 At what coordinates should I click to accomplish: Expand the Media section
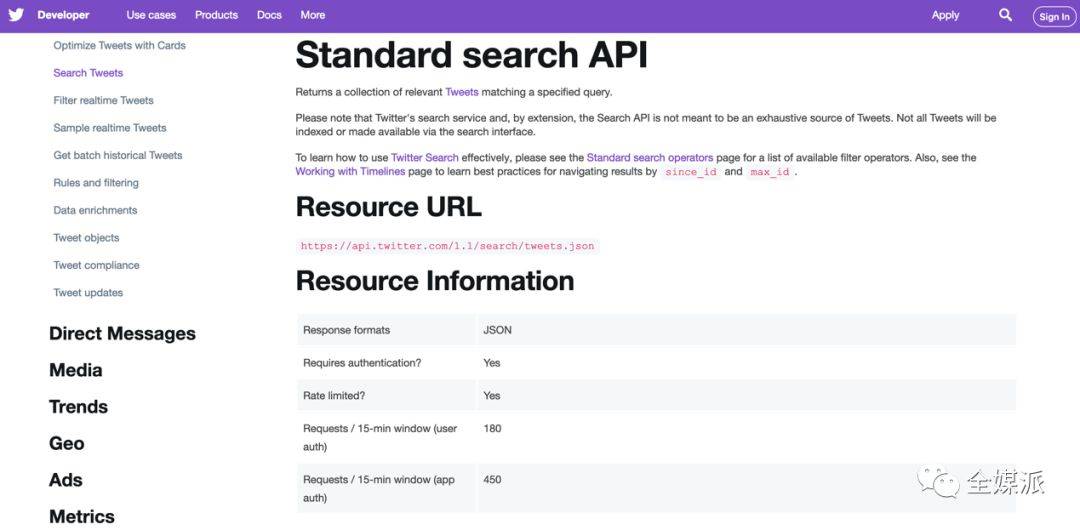[76, 370]
